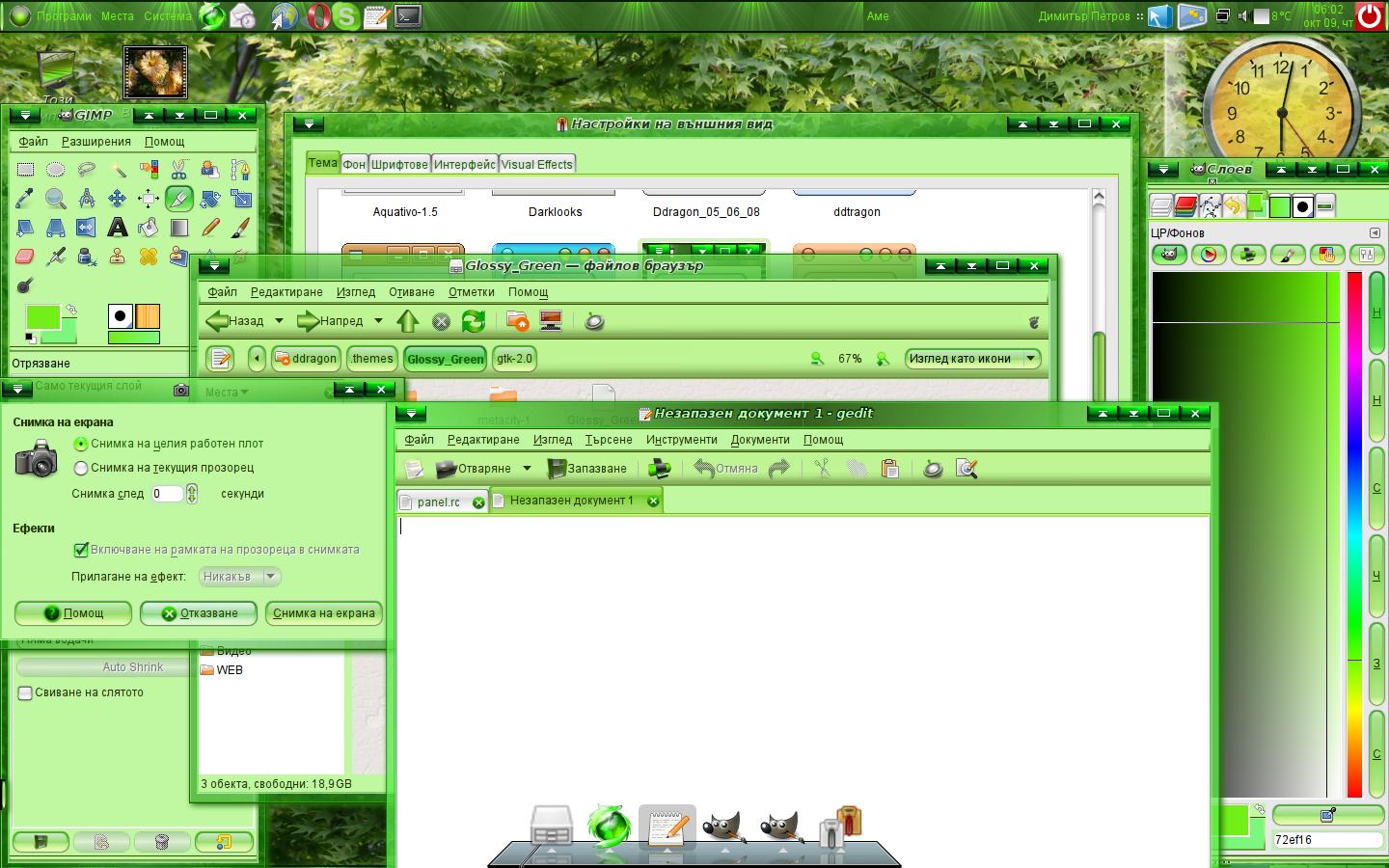Click the ddragon path button
Image resolution: width=1389 pixels, height=868 pixels.
coord(307,359)
